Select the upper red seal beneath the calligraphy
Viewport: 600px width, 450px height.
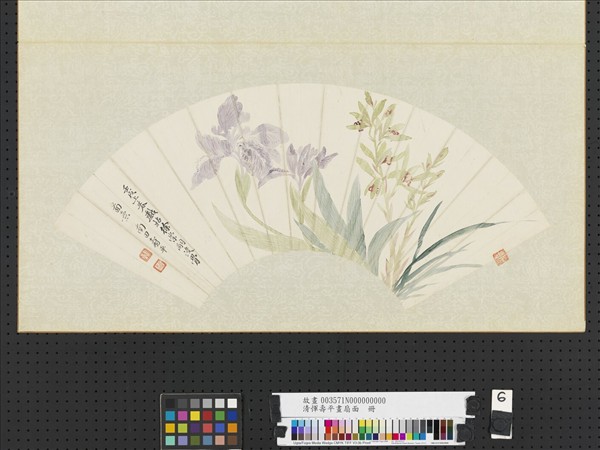[x=145, y=254]
